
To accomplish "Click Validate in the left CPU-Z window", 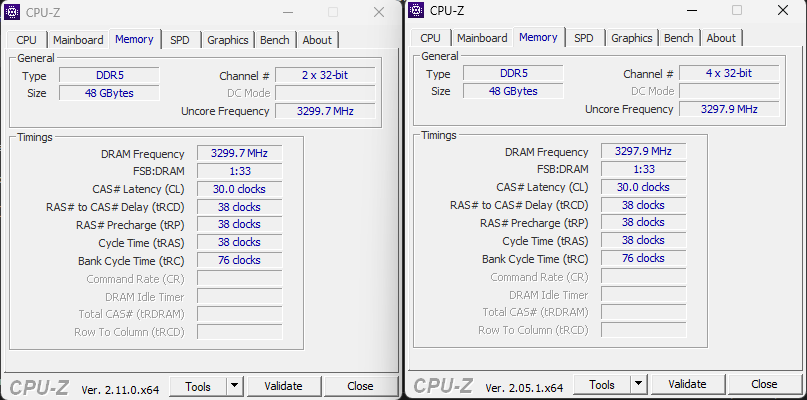I will (x=283, y=386).
